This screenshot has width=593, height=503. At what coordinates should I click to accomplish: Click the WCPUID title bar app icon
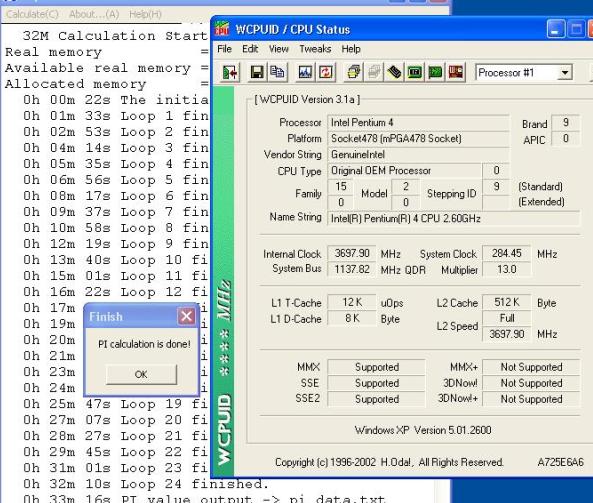pos(222,29)
